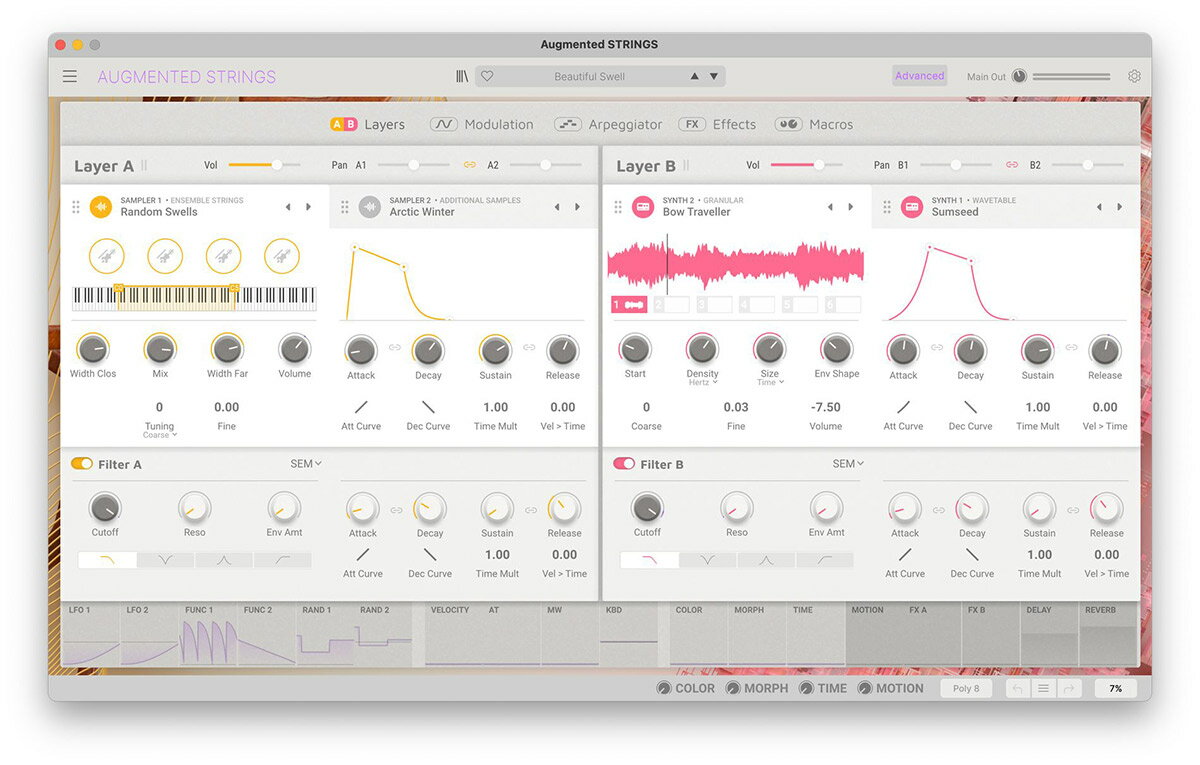Switch to the Modulation tab
The height and width of the screenshot is (765, 1200).
point(484,124)
